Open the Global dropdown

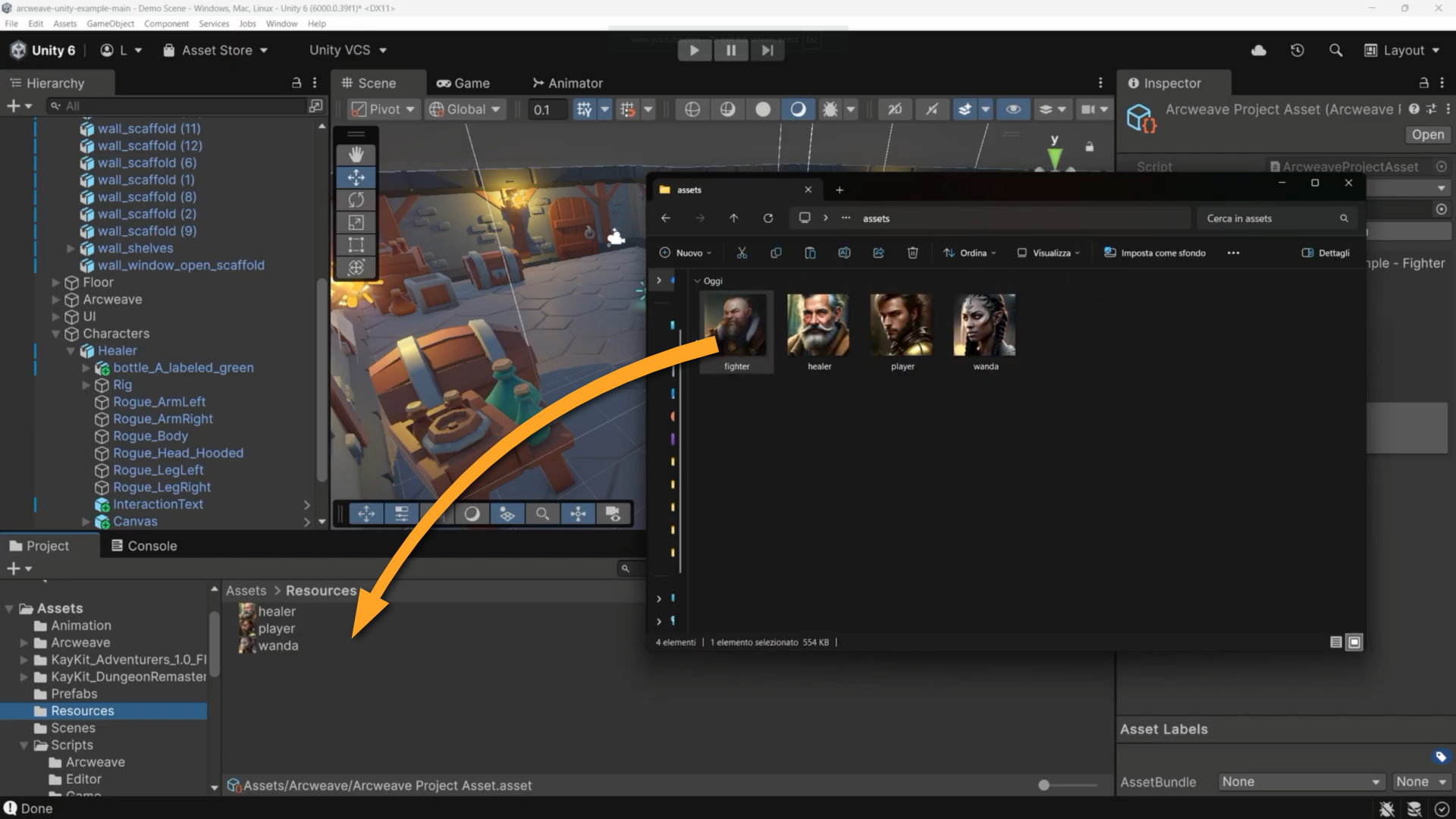[x=464, y=109]
